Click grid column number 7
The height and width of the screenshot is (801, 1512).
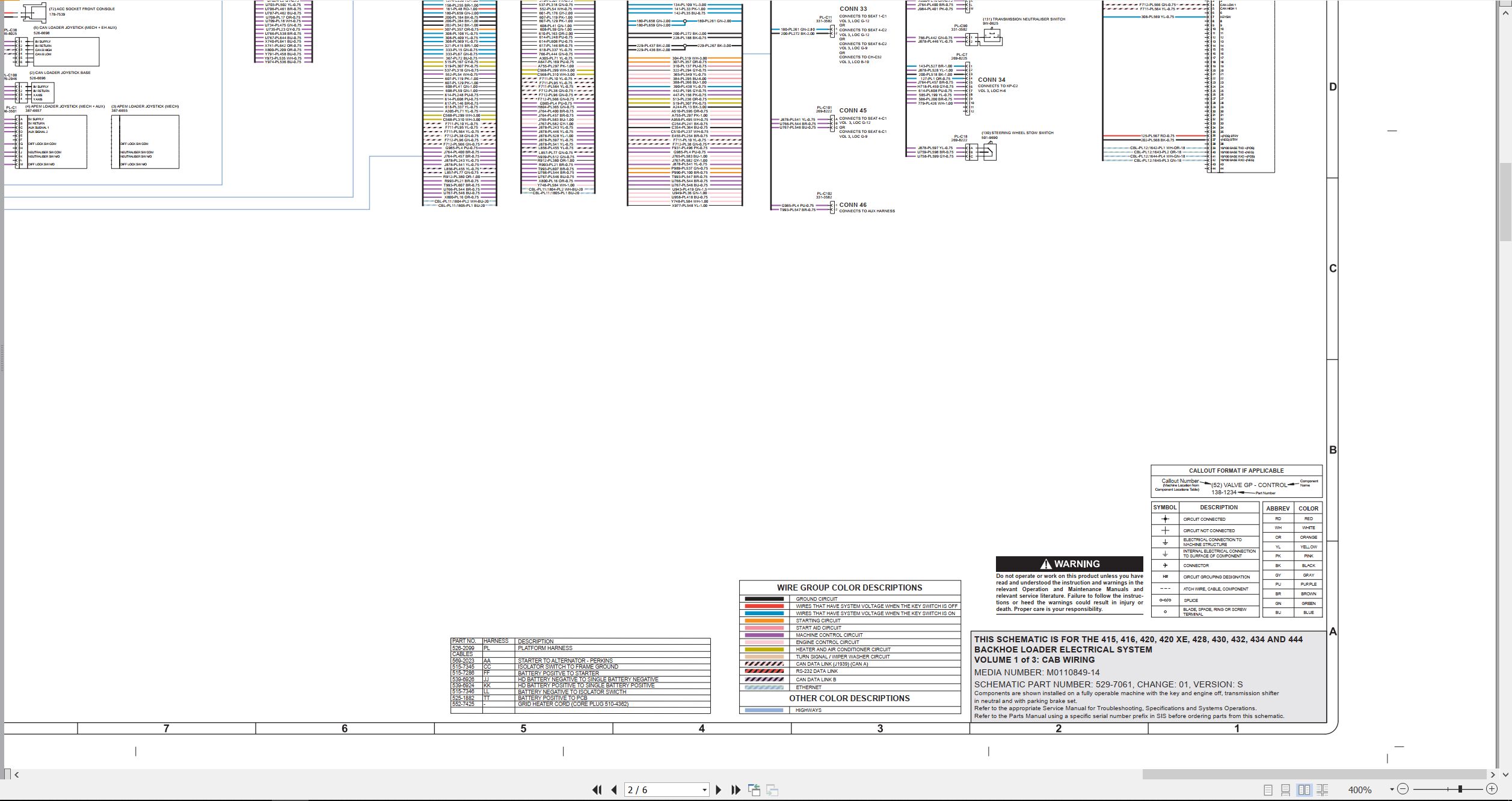tap(167, 729)
